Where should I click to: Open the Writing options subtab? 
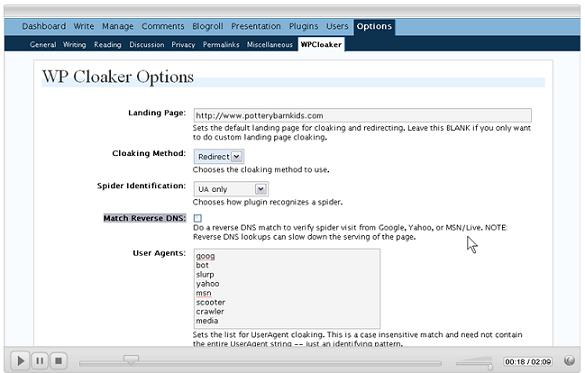(74, 45)
